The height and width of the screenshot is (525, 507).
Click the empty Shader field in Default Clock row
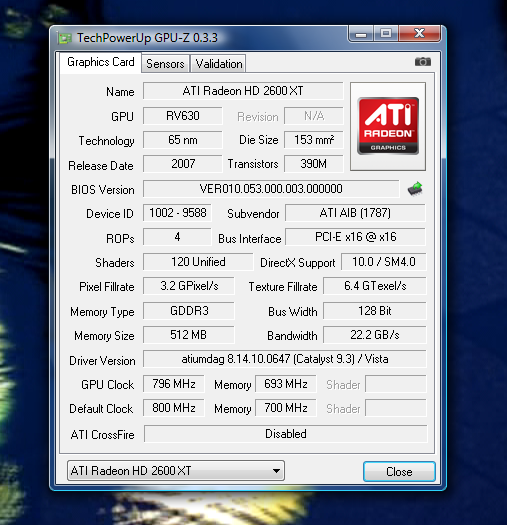(x=396, y=408)
